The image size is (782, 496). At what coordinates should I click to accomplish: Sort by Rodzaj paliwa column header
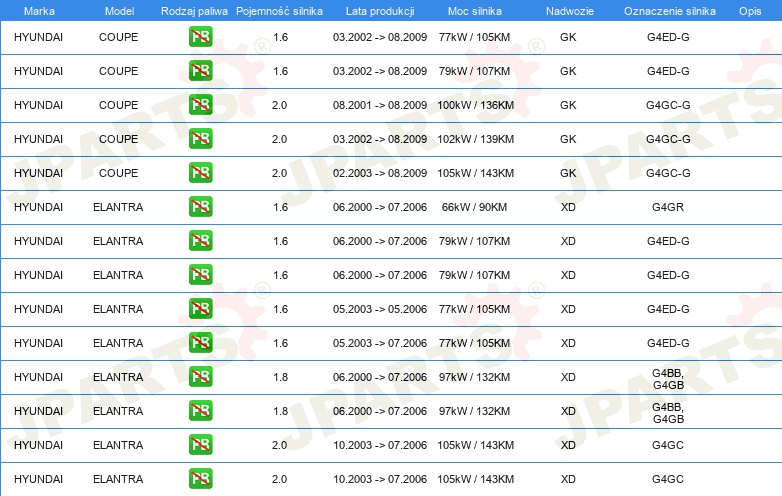[194, 11]
